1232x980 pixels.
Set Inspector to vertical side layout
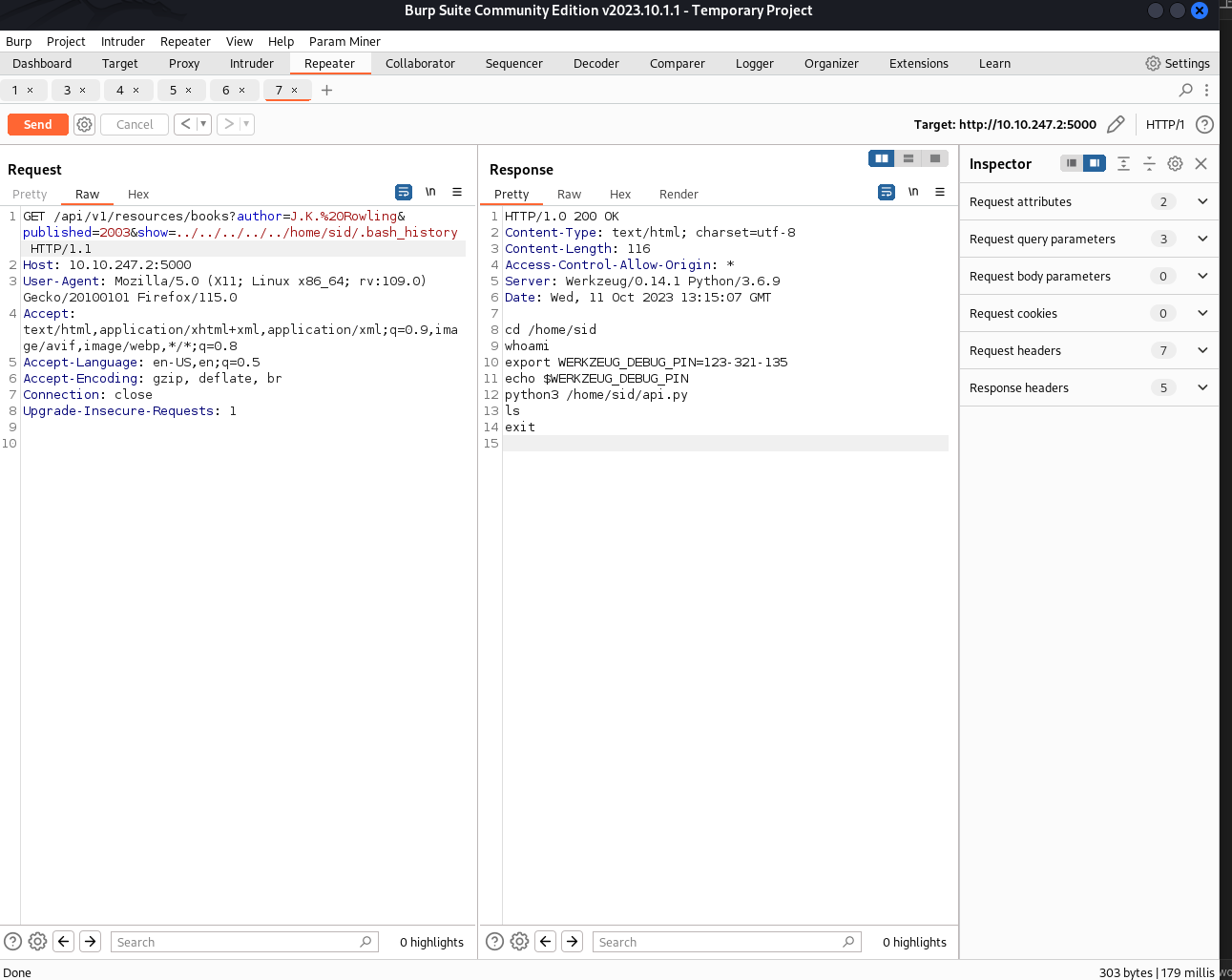point(1095,163)
